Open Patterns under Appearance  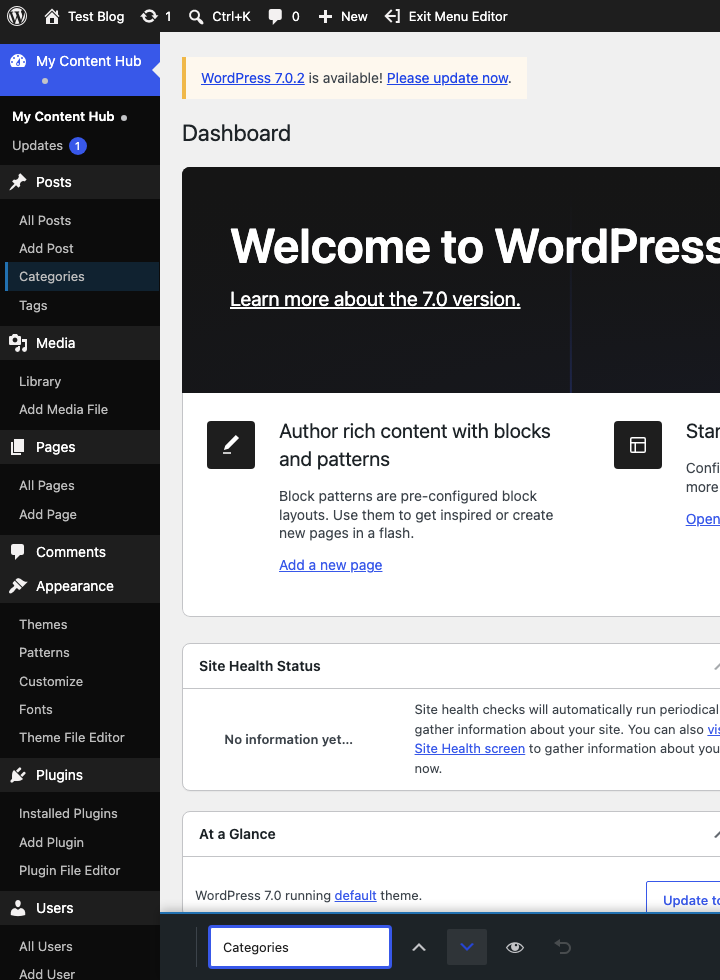pyautogui.click(x=44, y=652)
